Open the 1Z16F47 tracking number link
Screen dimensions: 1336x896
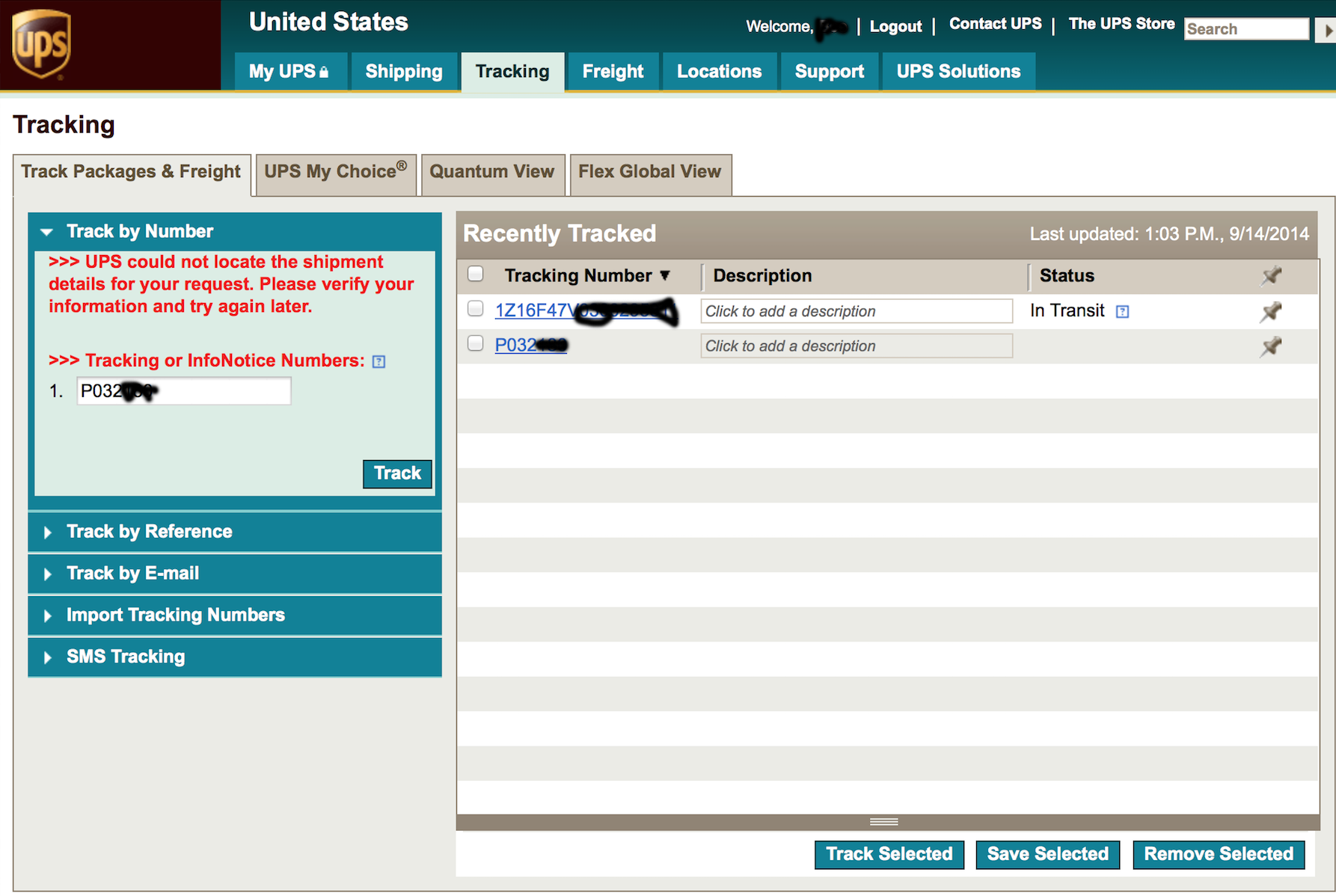pyautogui.click(x=584, y=310)
